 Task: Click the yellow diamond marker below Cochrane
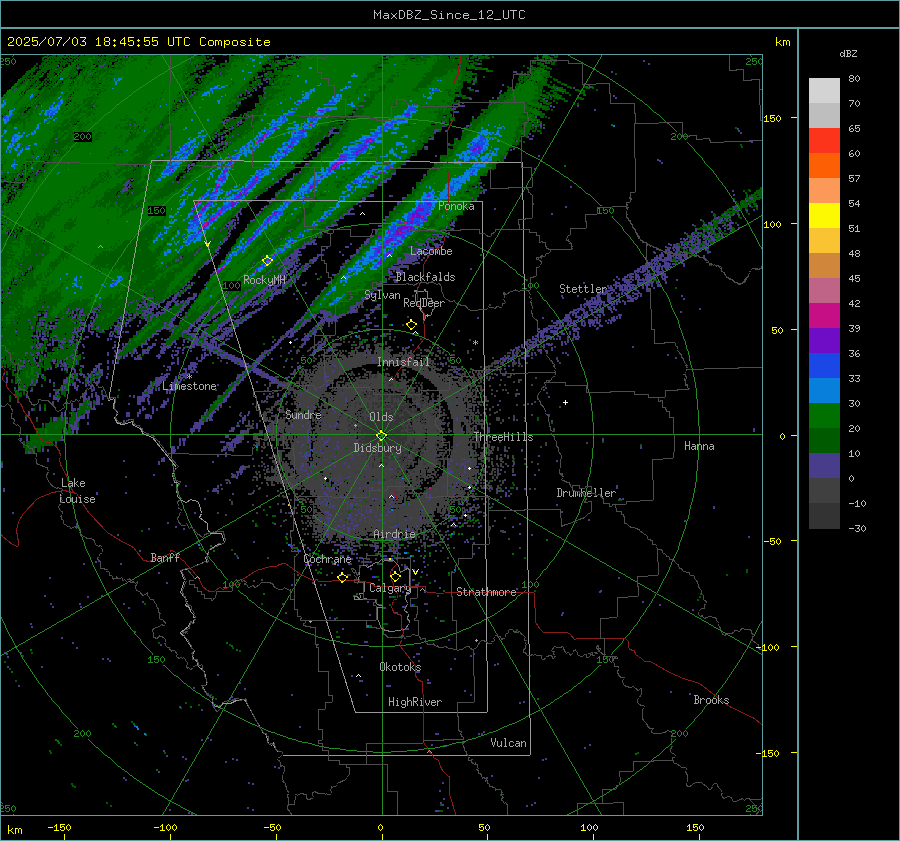click(x=342, y=577)
